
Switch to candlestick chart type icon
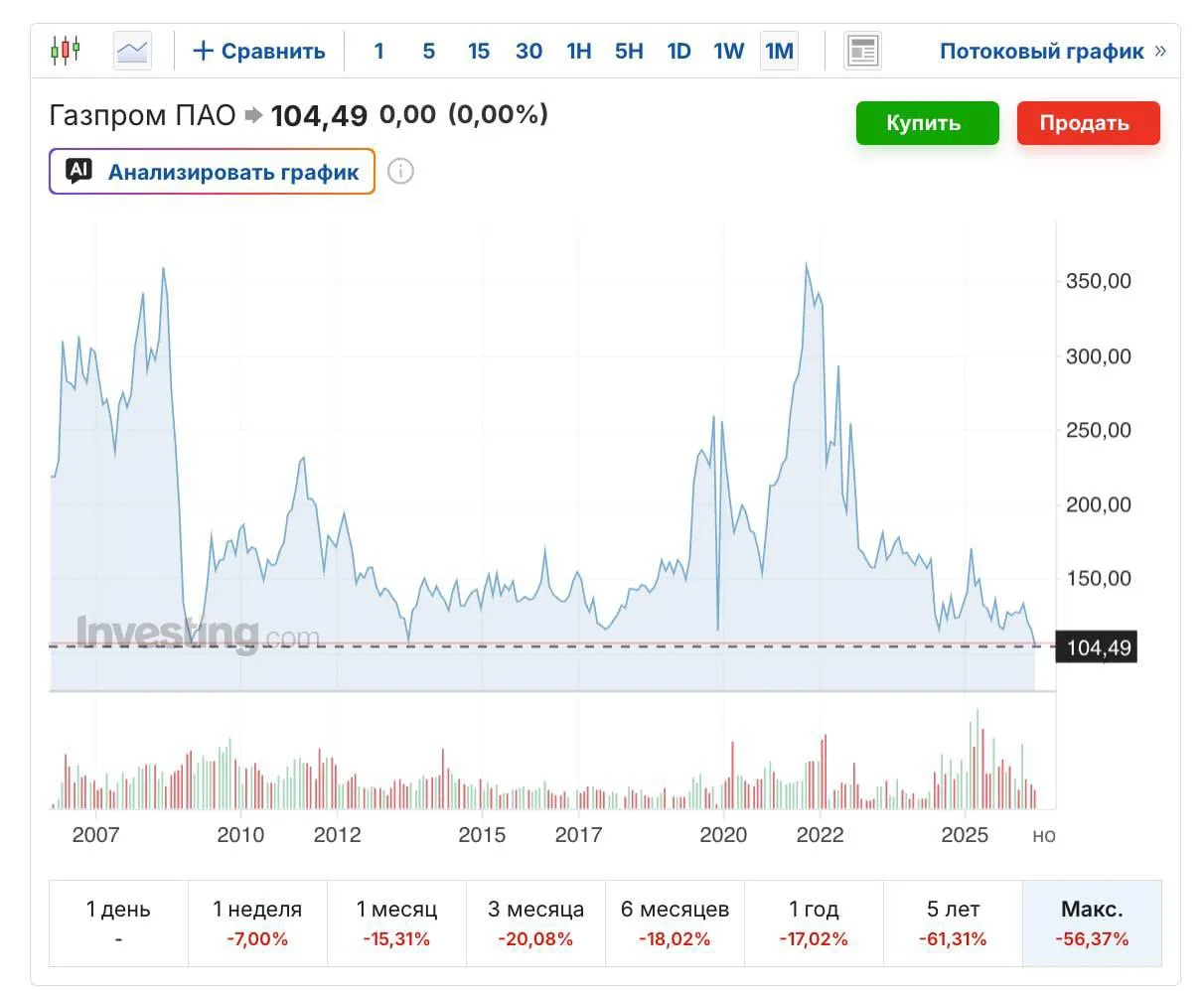[66, 50]
